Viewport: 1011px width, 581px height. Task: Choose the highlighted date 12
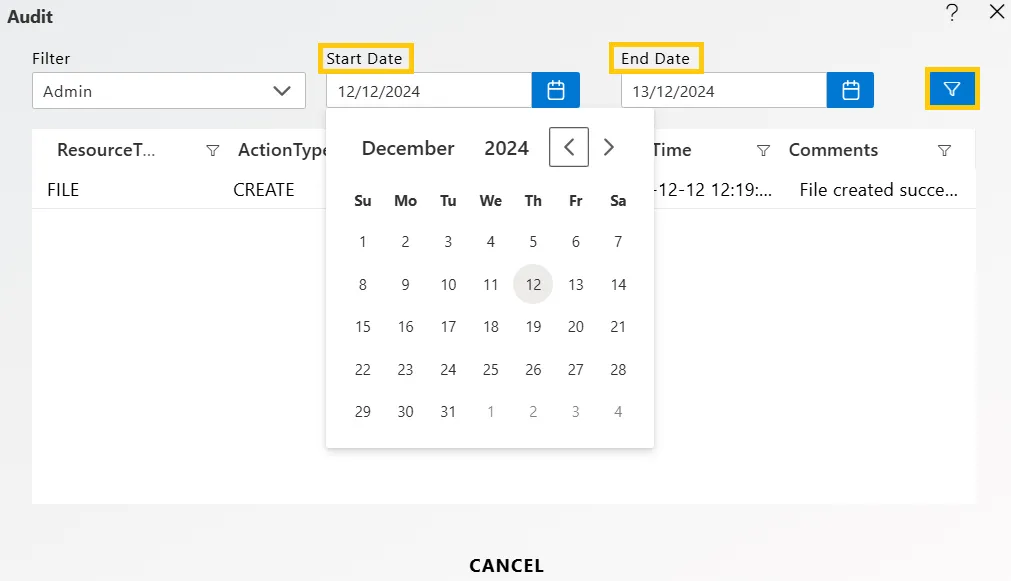point(533,284)
